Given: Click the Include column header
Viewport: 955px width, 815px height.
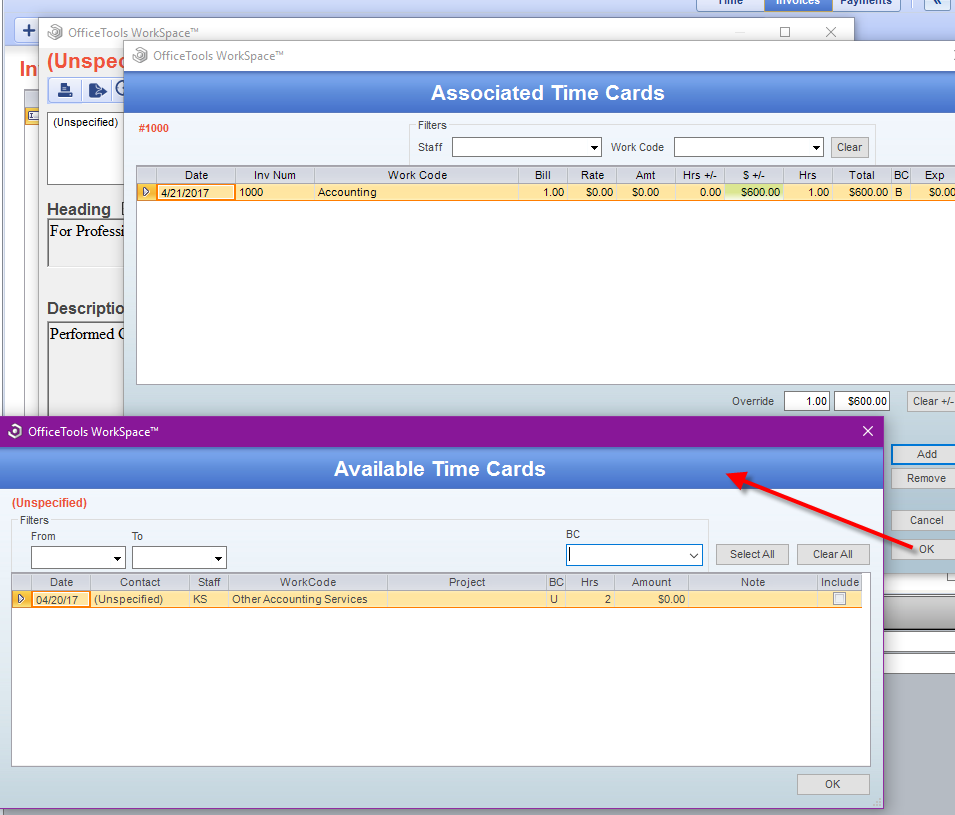Looking at the screenshot, I should (840, 582).
